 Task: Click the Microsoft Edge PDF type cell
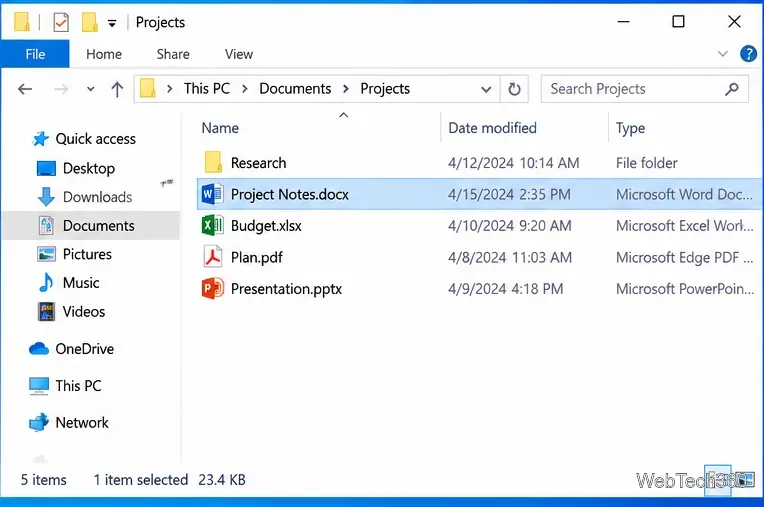(684, 257)
